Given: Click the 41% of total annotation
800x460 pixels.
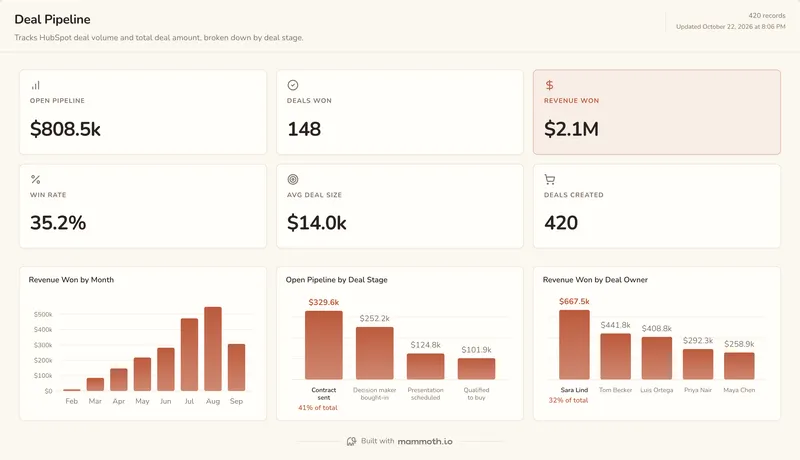Looking at the screenshot, I should (x=318, y=407).
